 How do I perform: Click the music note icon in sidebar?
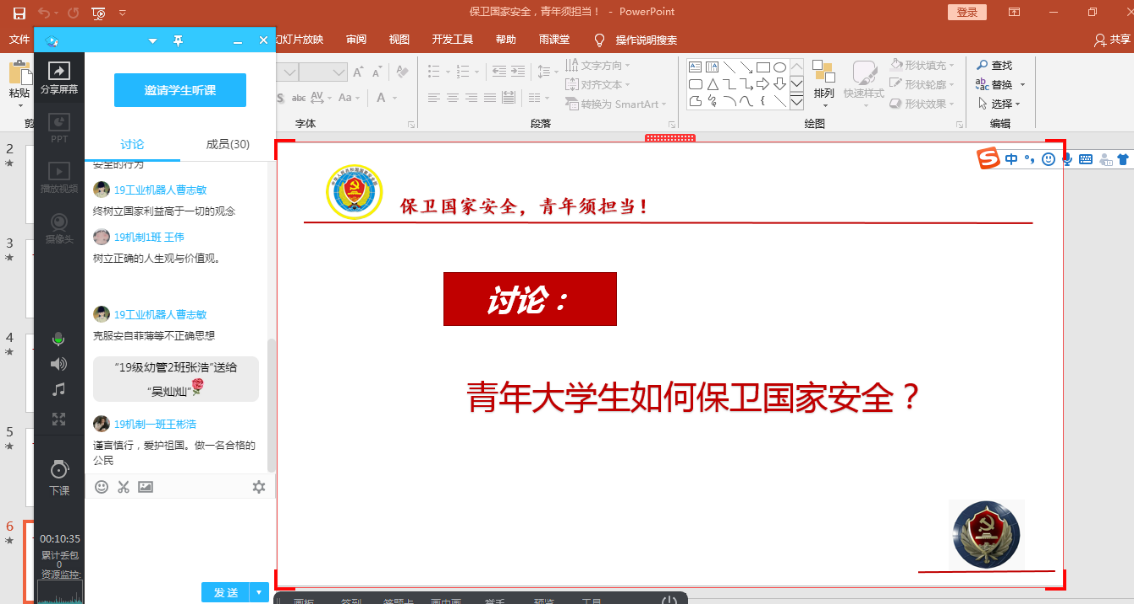pyautogui.click(x=59, y=389)
